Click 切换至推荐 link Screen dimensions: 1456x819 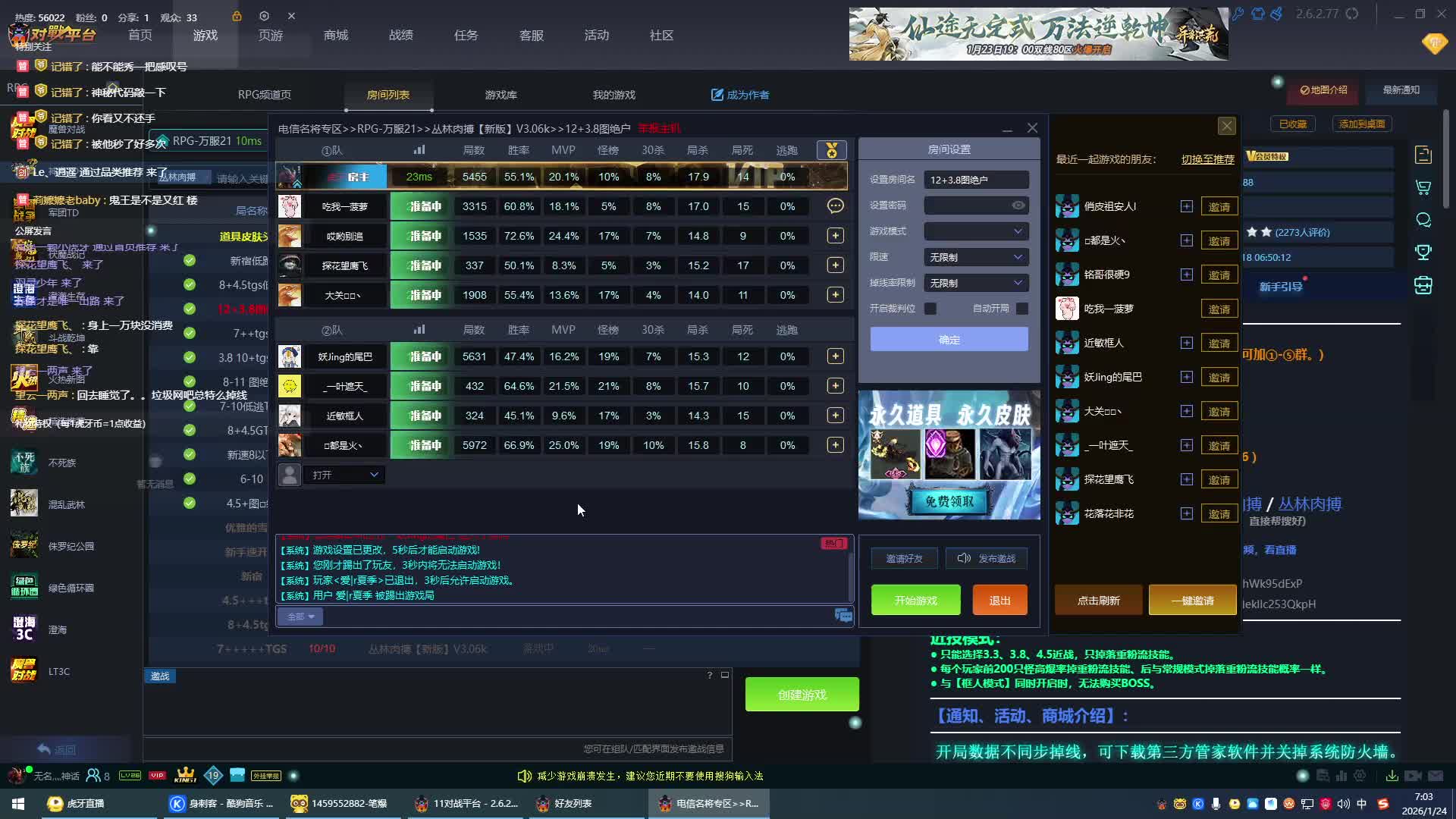point(1207,159)
